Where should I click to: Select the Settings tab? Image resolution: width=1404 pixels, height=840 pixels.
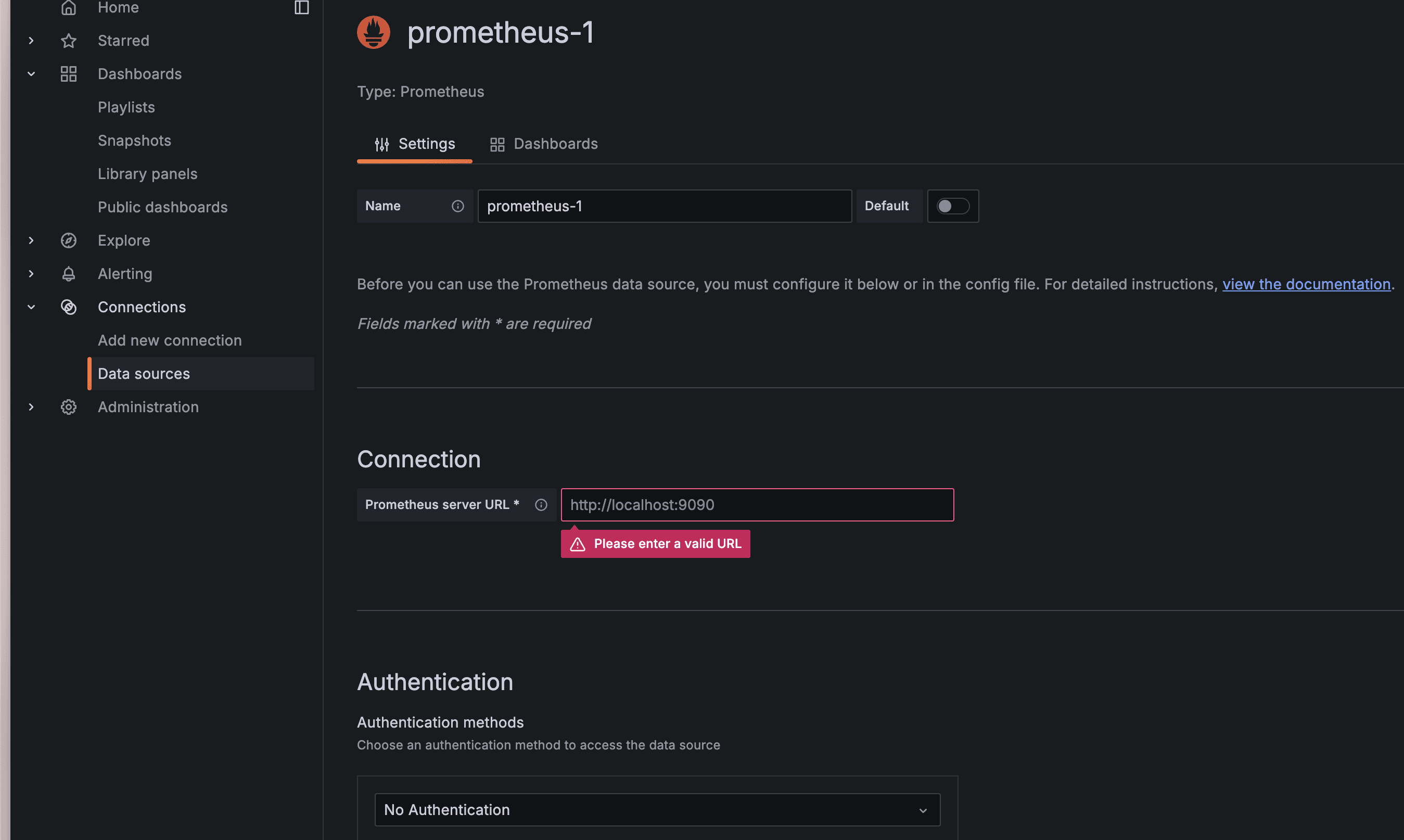click(x=415, y=144)
